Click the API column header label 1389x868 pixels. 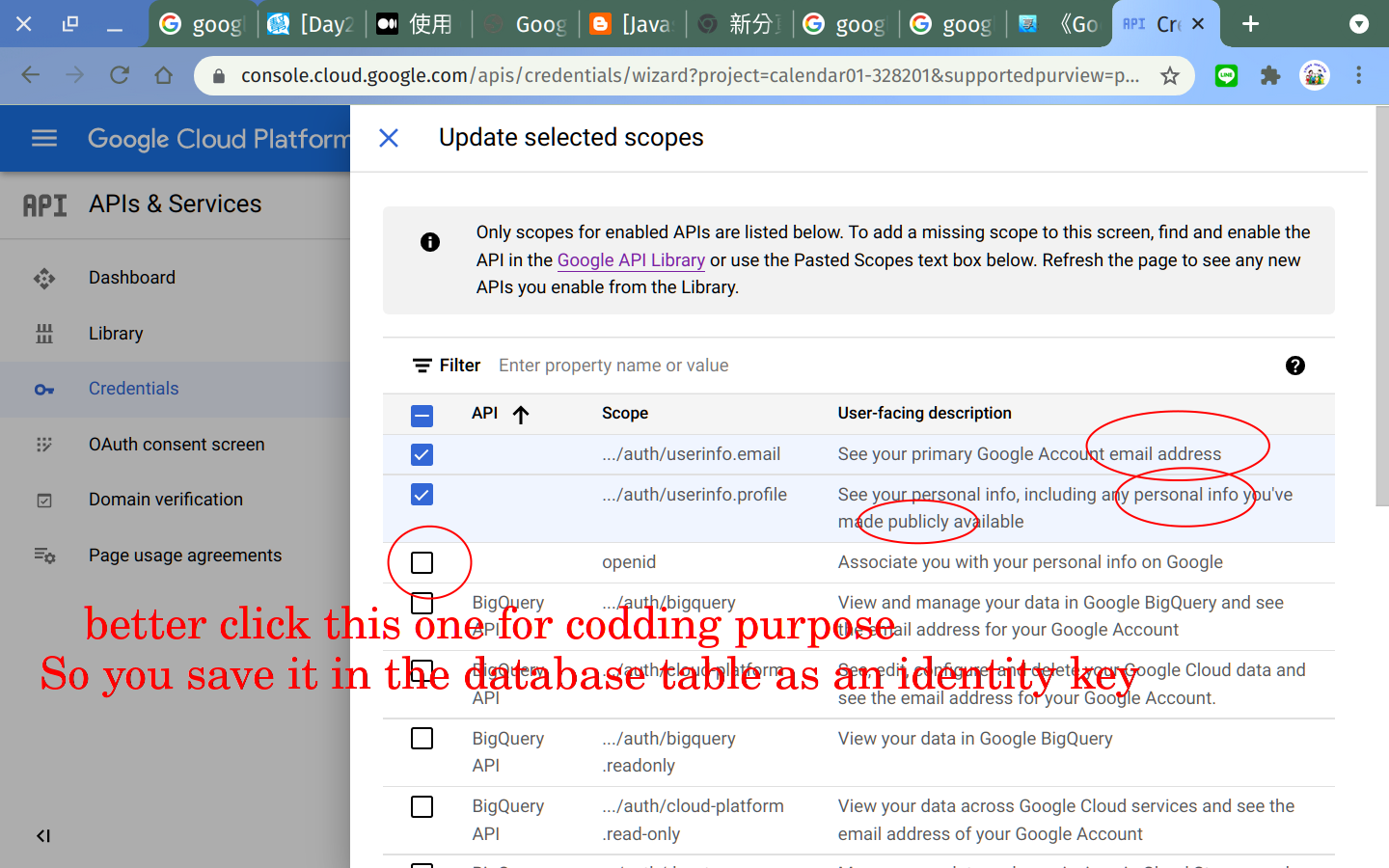point(484,413)
